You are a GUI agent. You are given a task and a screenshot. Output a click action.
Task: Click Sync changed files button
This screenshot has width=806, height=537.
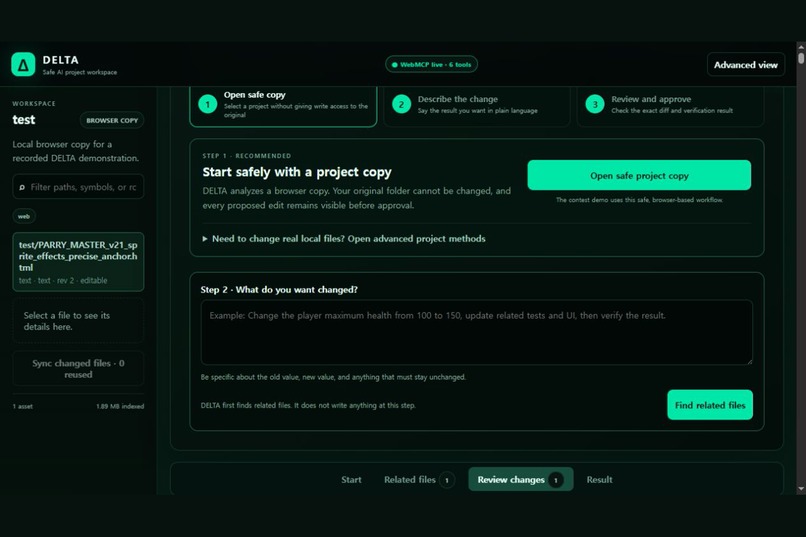[x=78, y=368]
